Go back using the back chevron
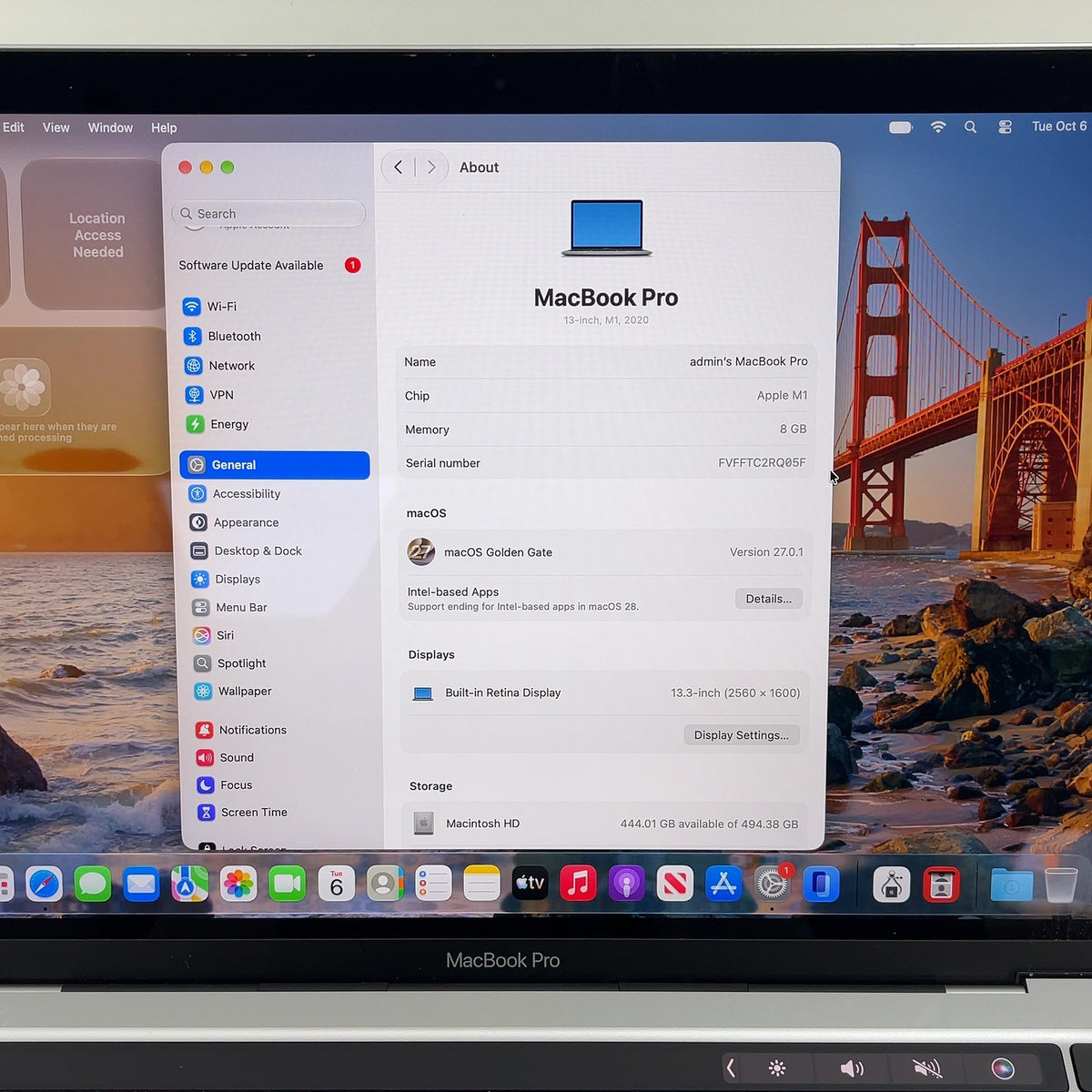This screenshot has width=1092, height=1092. (398, 167)
